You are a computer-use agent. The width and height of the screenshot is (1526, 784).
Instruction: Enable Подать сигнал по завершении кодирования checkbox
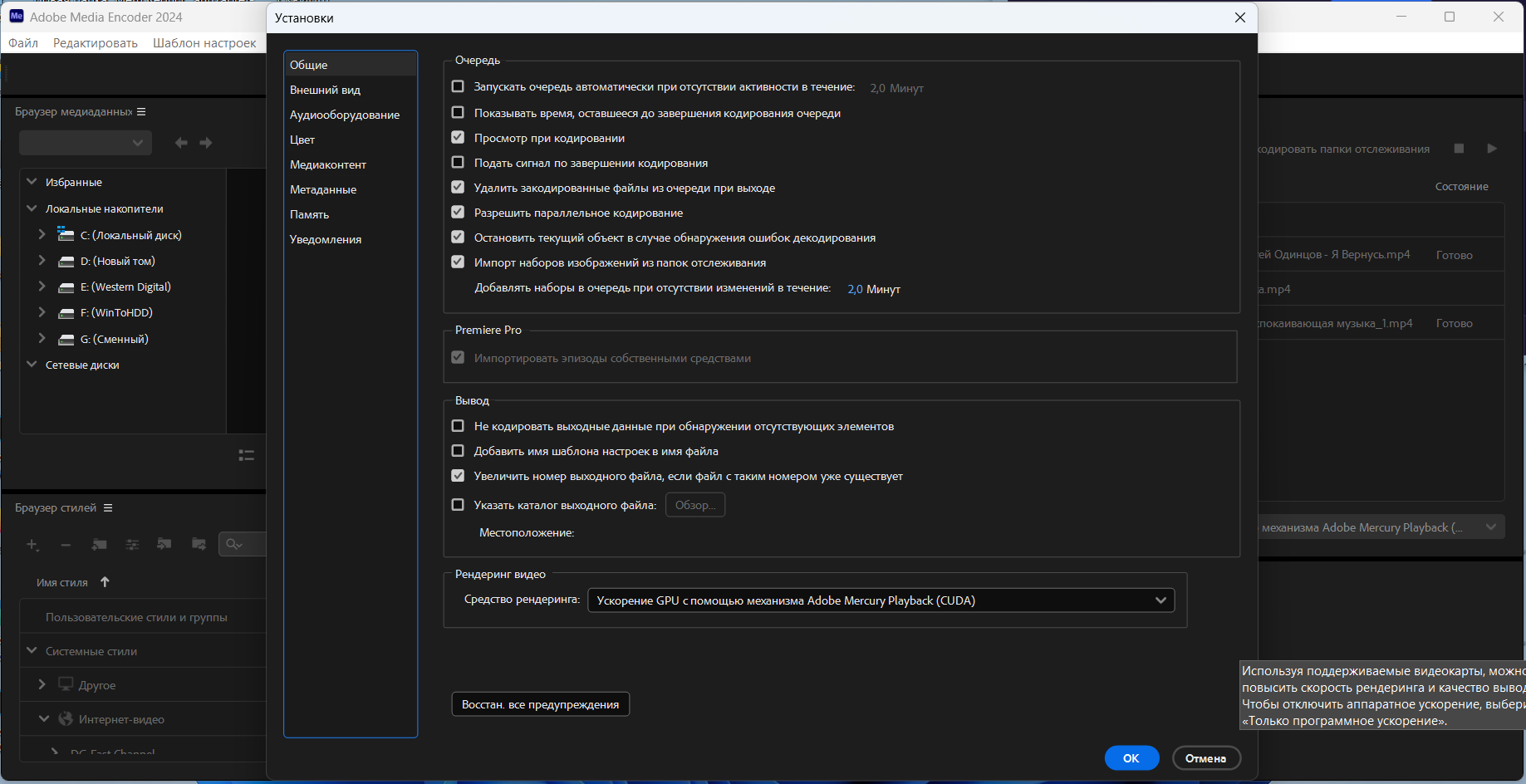point(458,163)
